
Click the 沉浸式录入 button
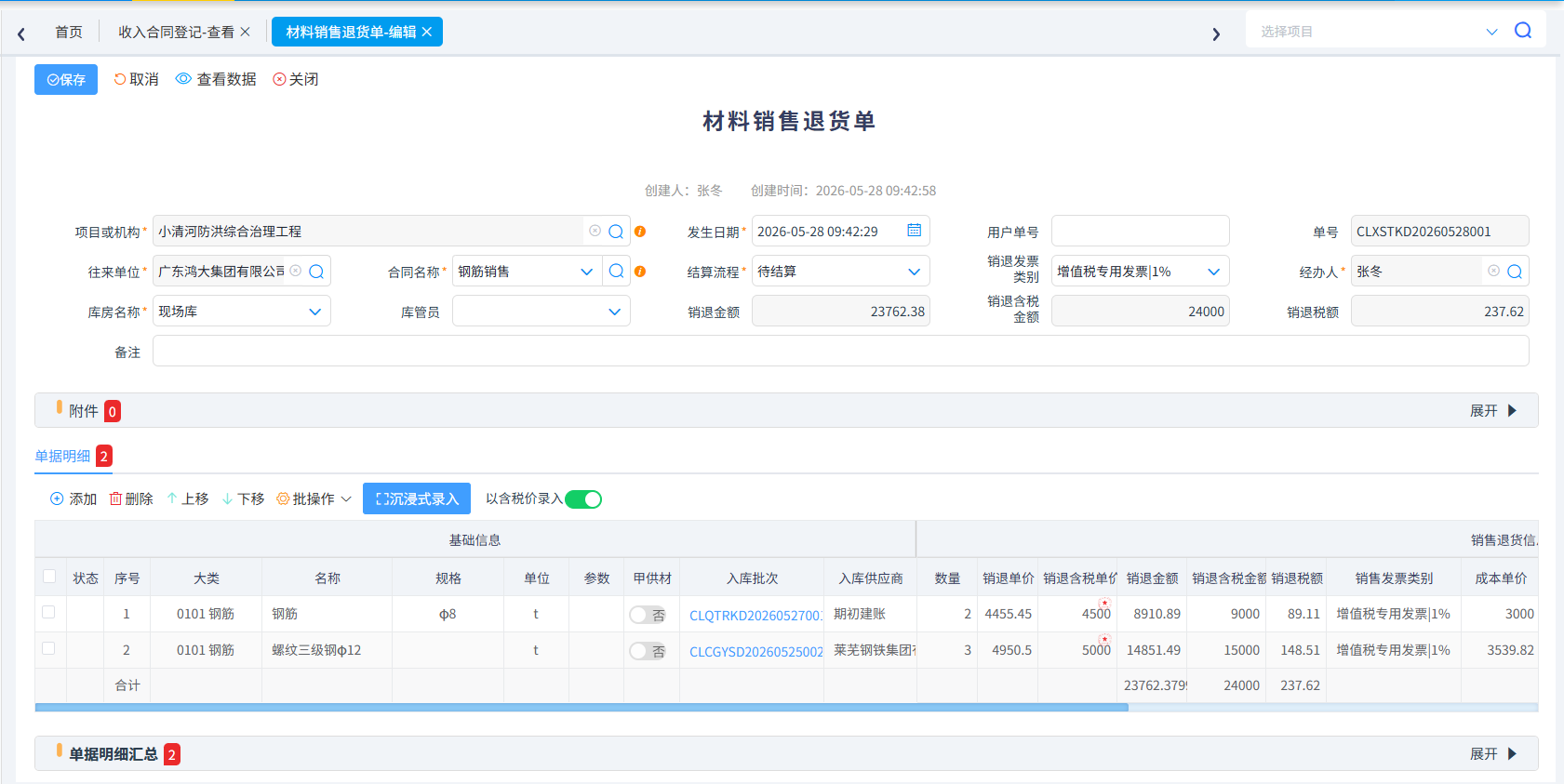pyautogui.click(x=417, y=499)
